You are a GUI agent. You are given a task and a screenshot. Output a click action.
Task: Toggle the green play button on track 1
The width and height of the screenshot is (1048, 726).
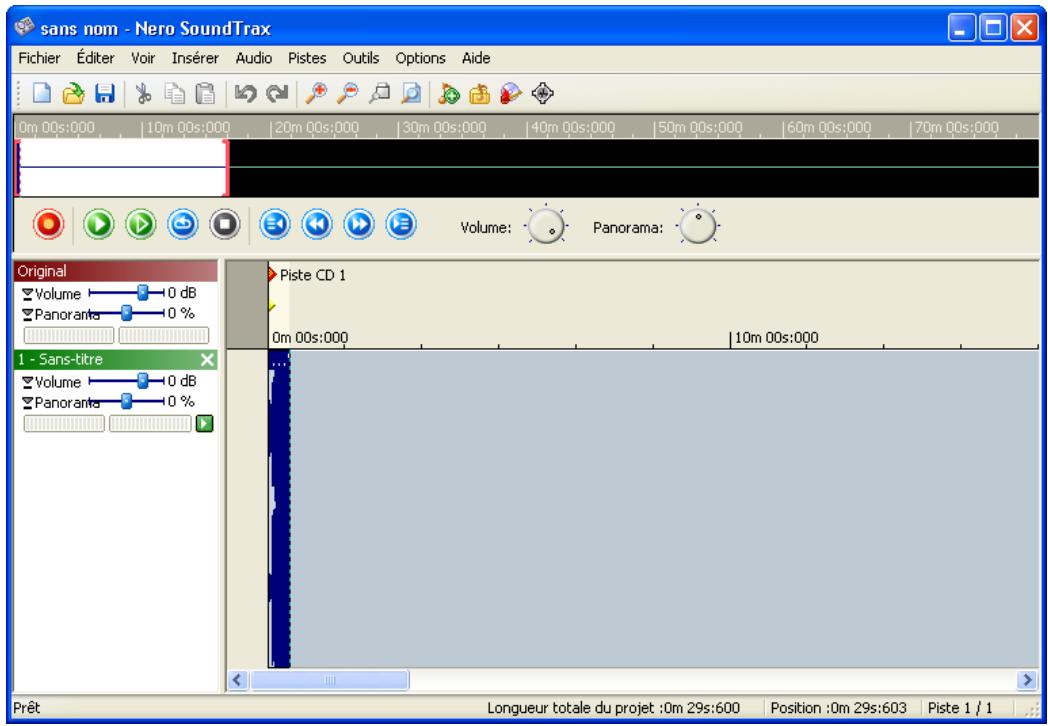coord(204,423)
